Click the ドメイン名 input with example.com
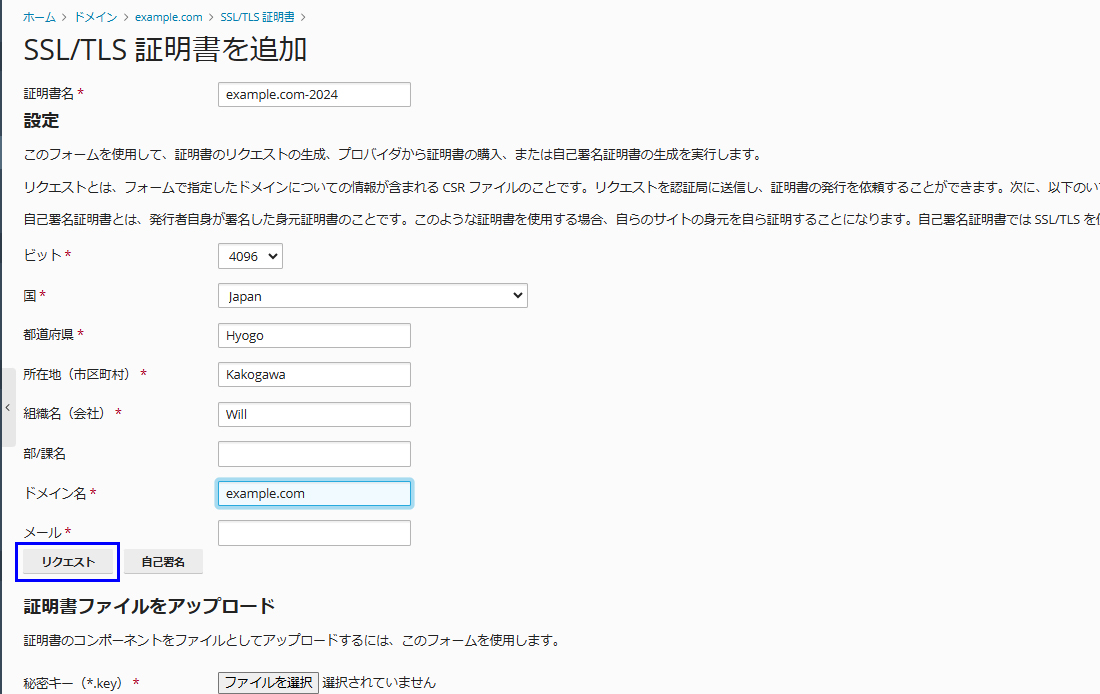 [x=314, y=494]
